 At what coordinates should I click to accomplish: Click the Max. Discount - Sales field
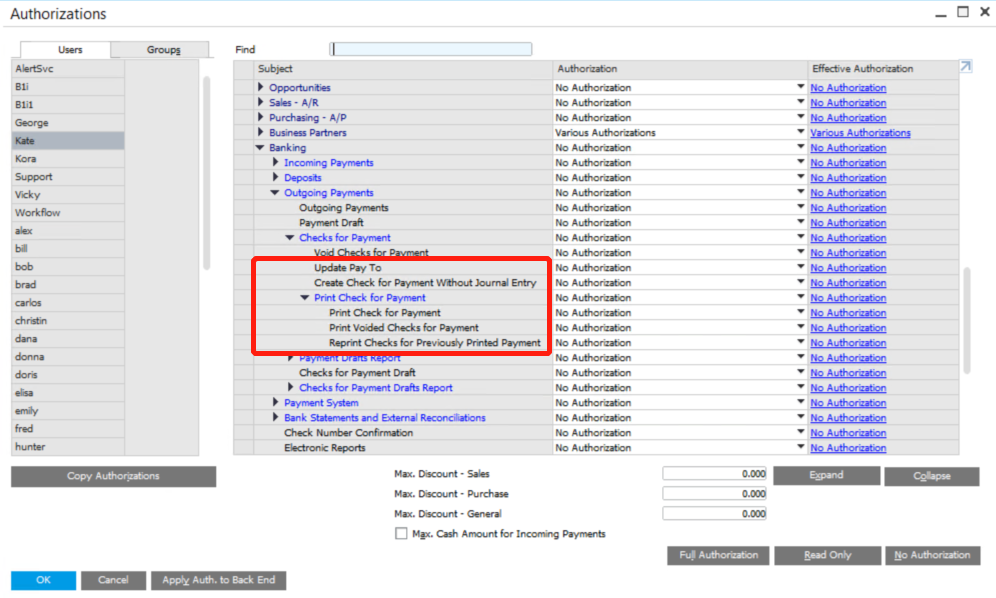(715, 474)
